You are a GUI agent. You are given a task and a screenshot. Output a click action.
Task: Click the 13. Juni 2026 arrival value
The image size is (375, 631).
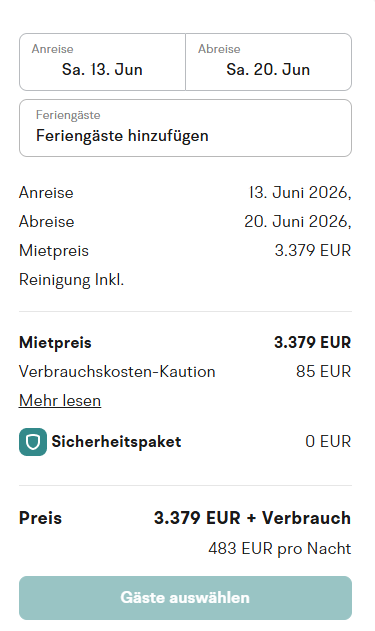tap(300, 193)
